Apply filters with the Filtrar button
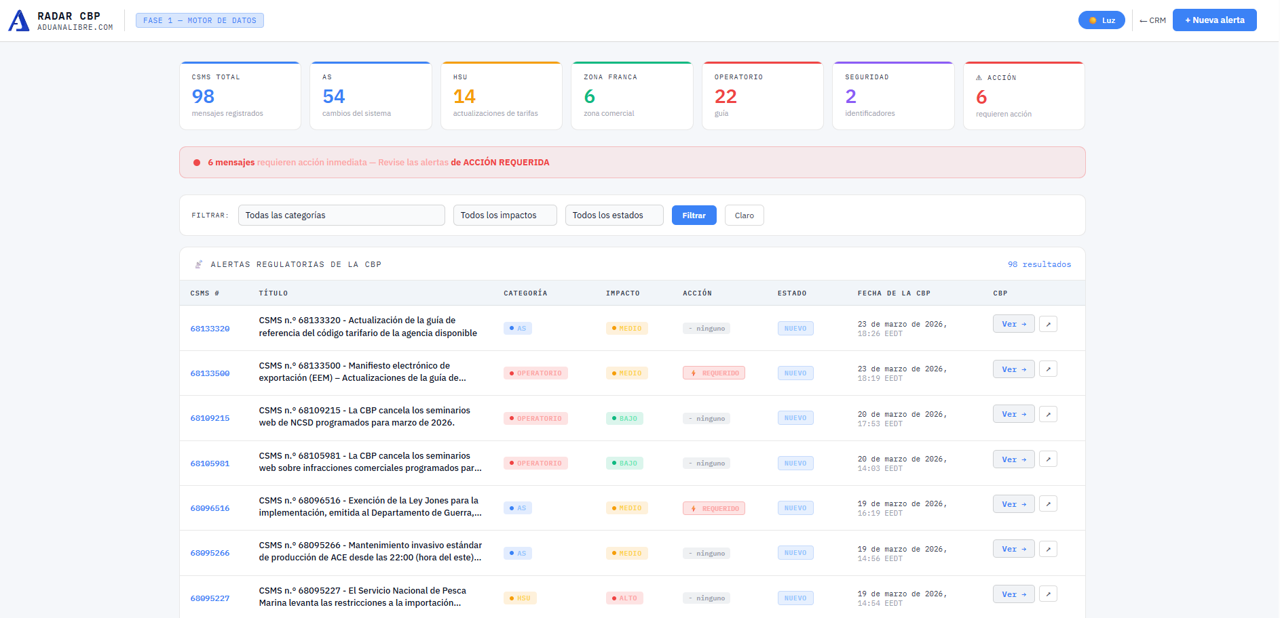This screenshot has width=1280, height=618. click(694, 215)
